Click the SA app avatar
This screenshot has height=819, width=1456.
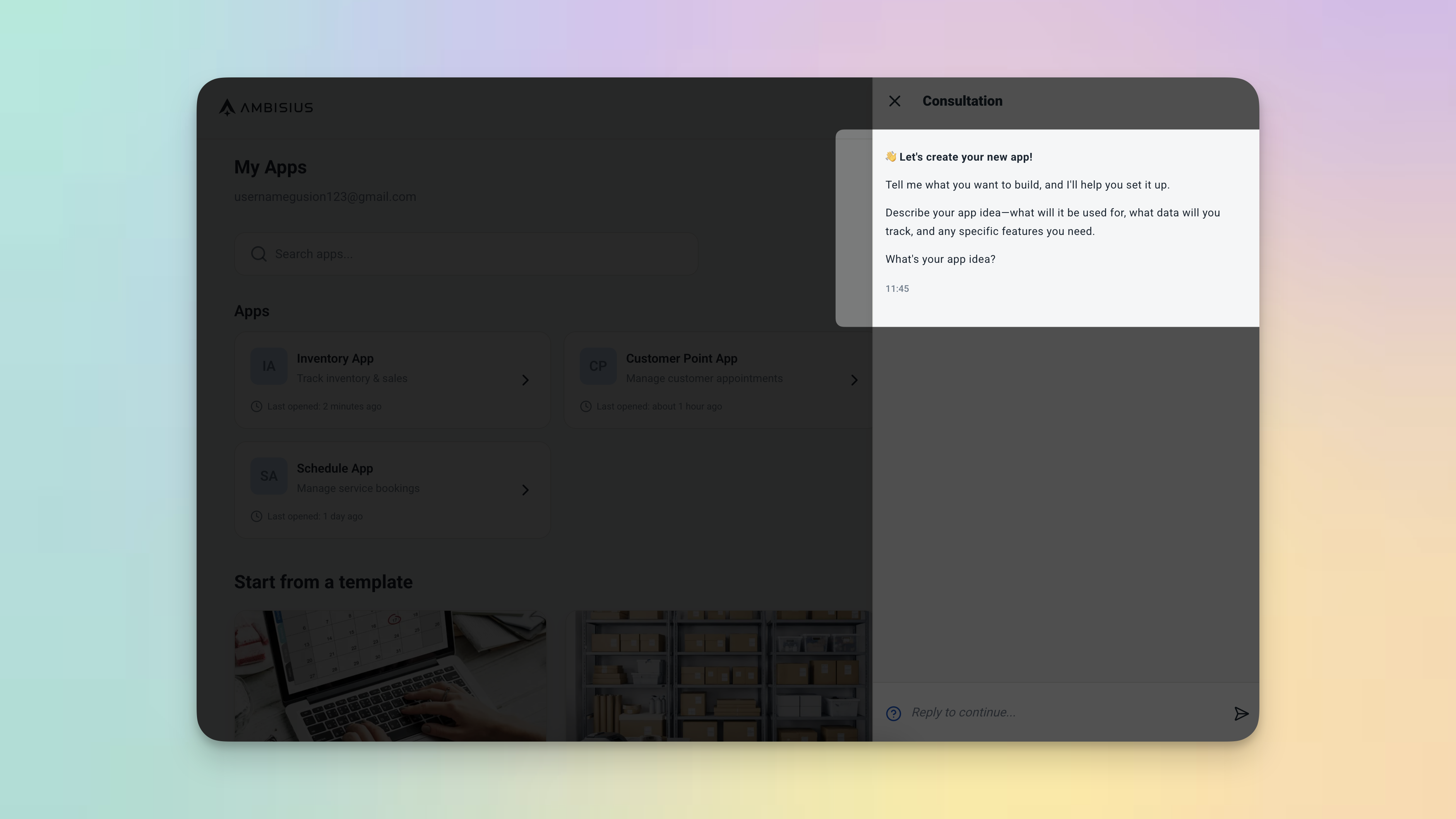pos(269,476)
